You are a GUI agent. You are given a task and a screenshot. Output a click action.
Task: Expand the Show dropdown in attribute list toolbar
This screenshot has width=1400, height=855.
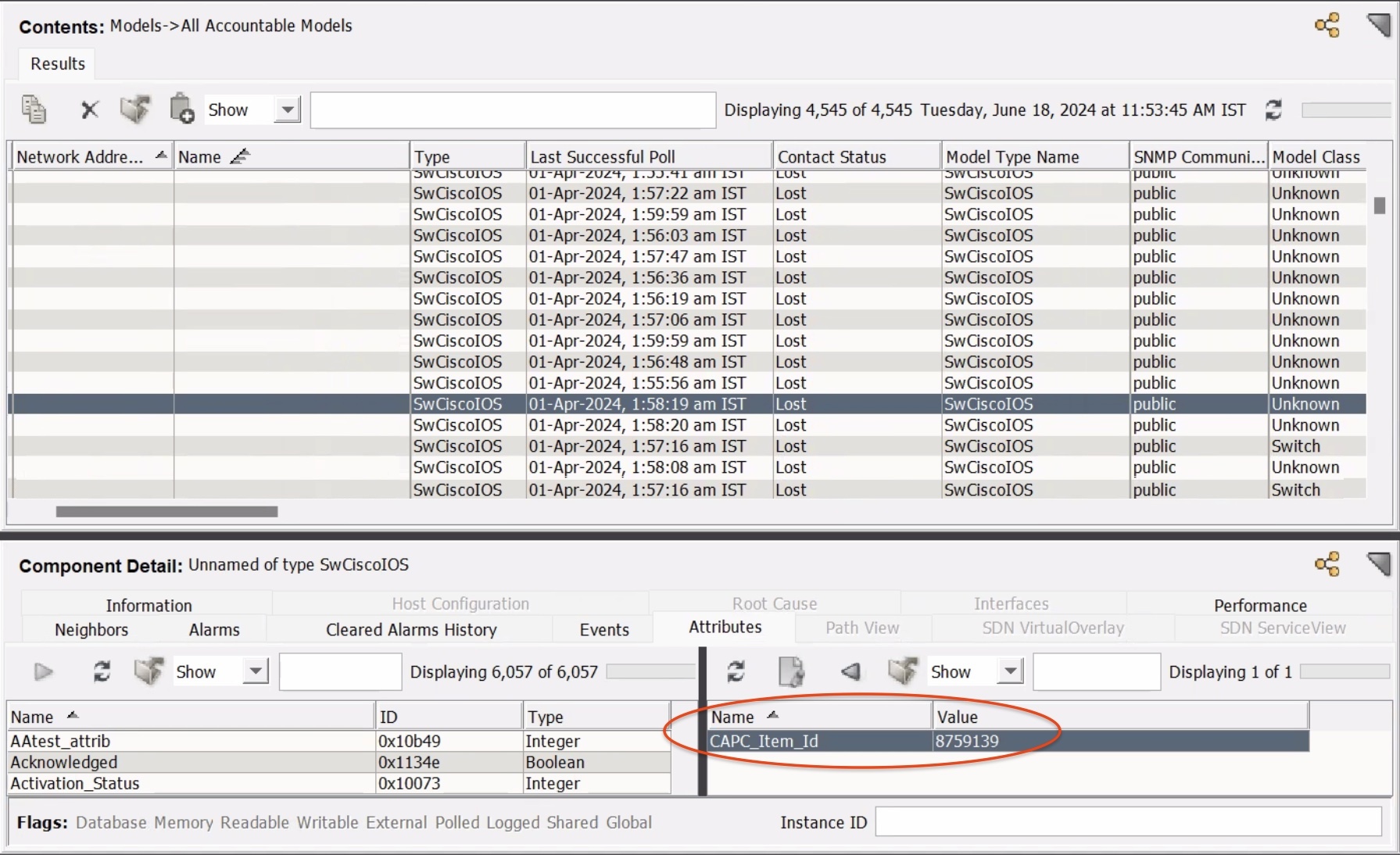coord(255,671)
